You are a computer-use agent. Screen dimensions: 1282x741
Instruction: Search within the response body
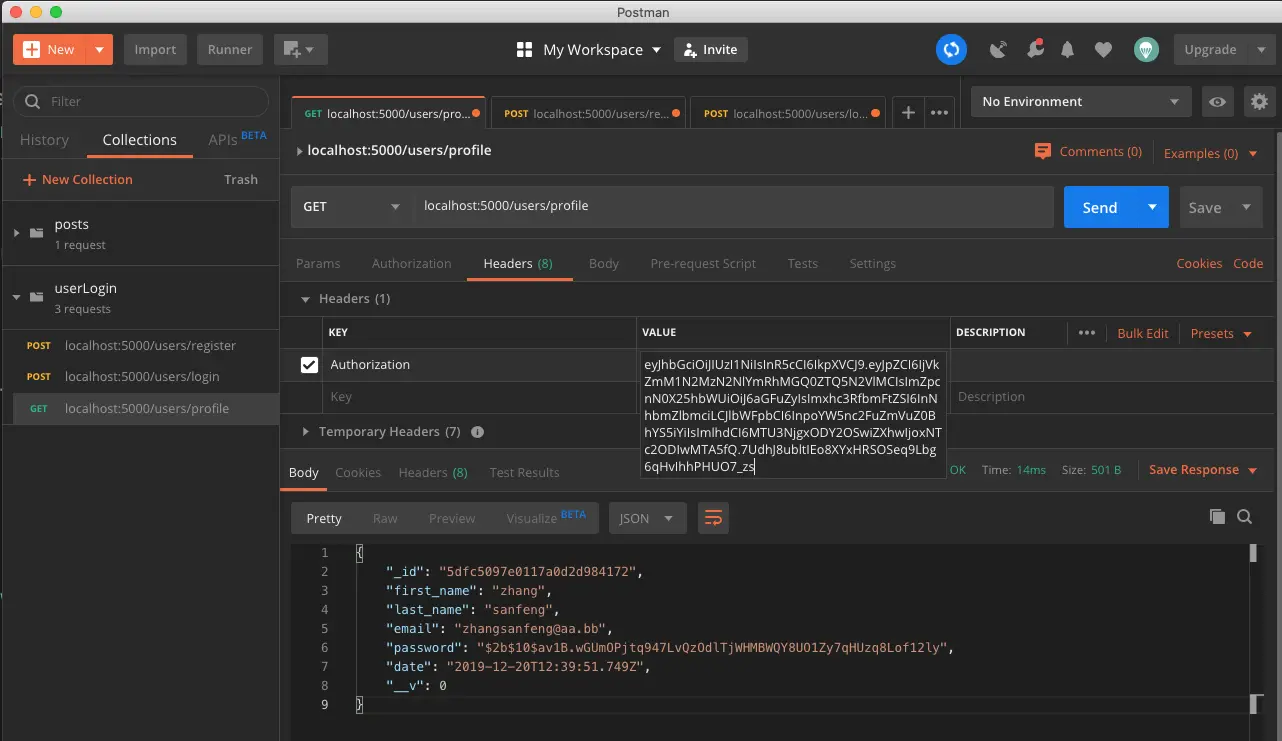pyautogui.click(x=1245, y=517)
